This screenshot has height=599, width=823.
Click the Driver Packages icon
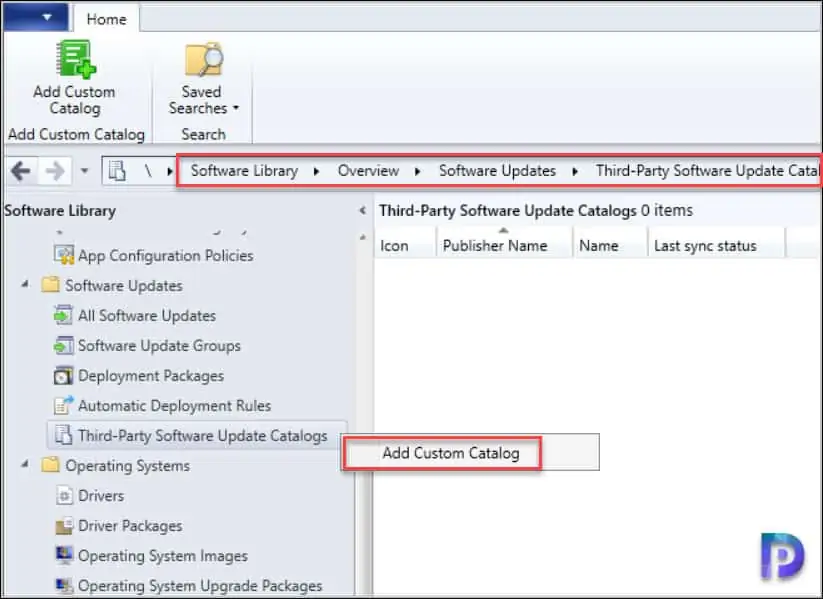64,525
